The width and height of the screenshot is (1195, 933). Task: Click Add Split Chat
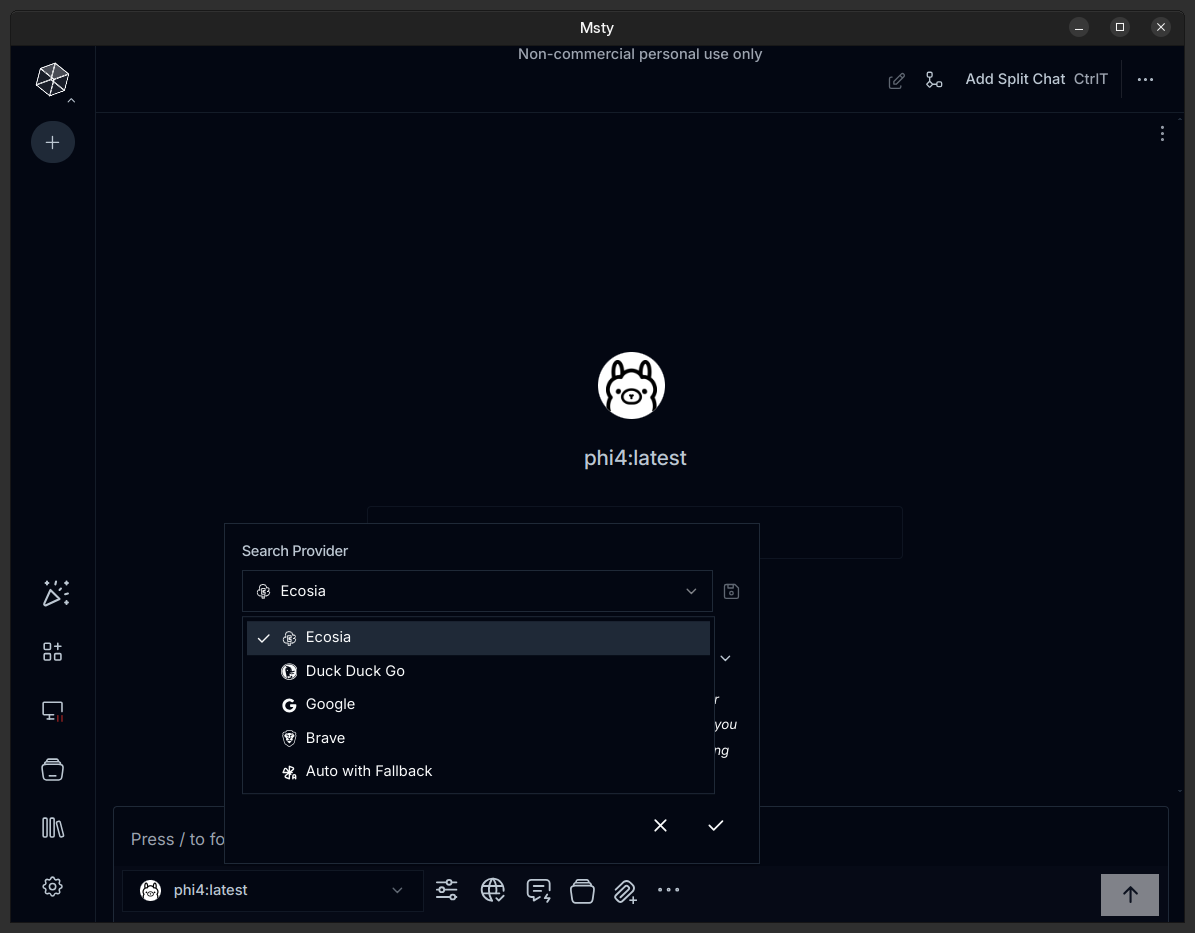click(x=1015, y=79)
